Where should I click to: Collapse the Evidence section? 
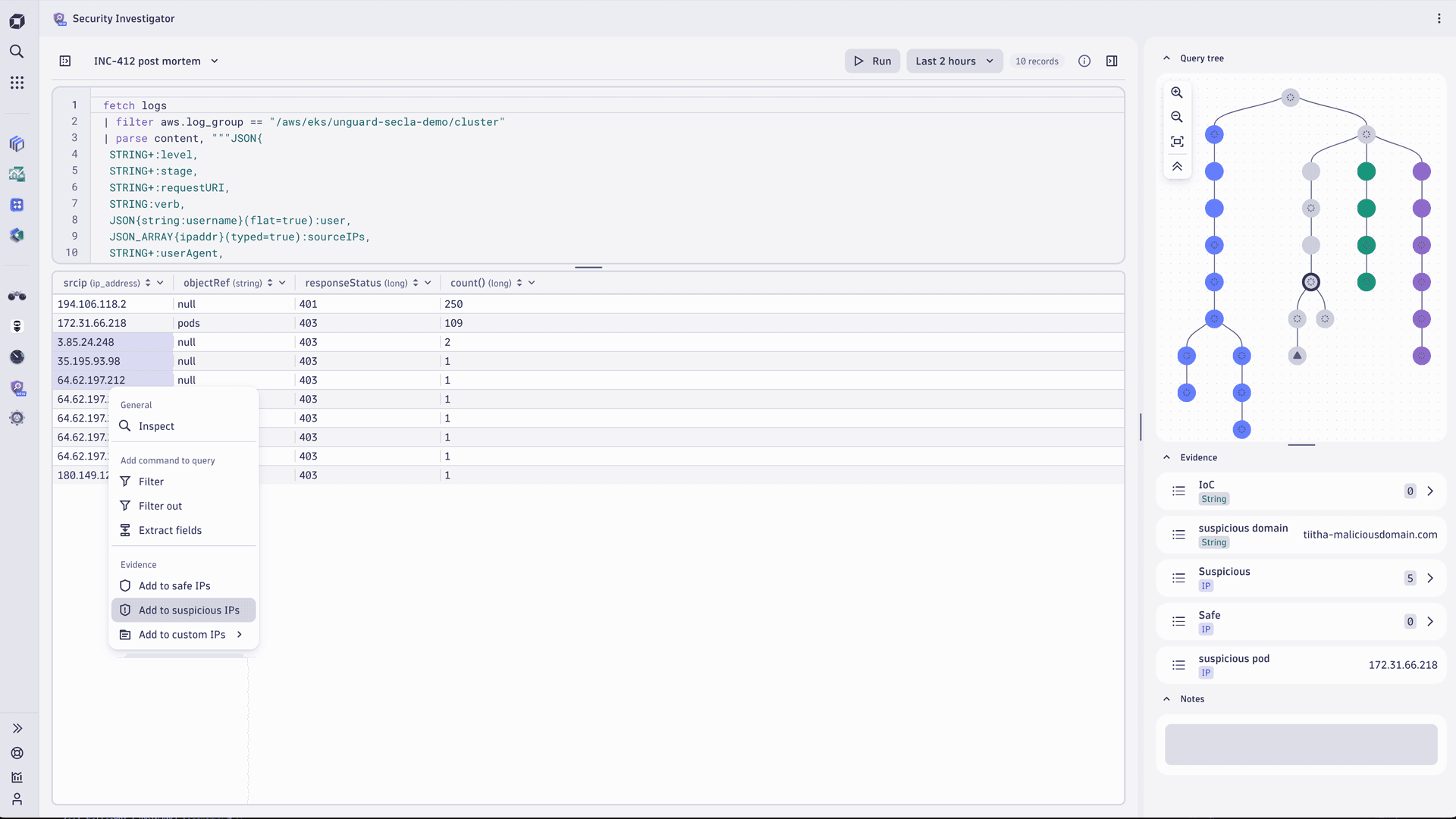pyautogui.click(x=1166, y=457)
